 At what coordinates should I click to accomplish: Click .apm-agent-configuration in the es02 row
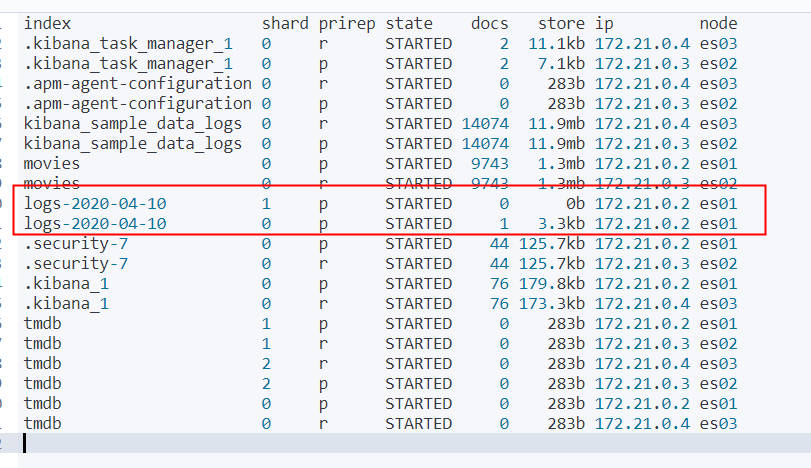[x=138, y=103]
